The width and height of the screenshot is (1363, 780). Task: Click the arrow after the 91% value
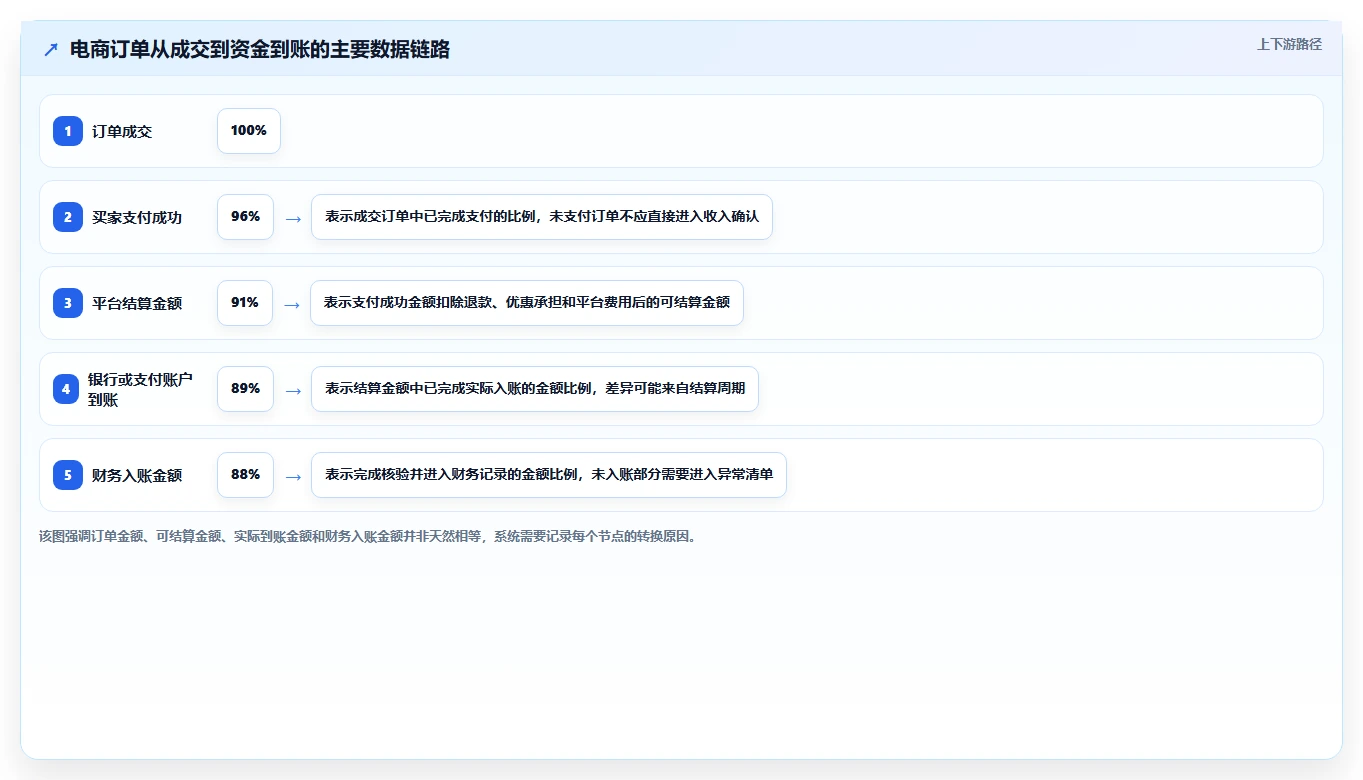[292, 304]
